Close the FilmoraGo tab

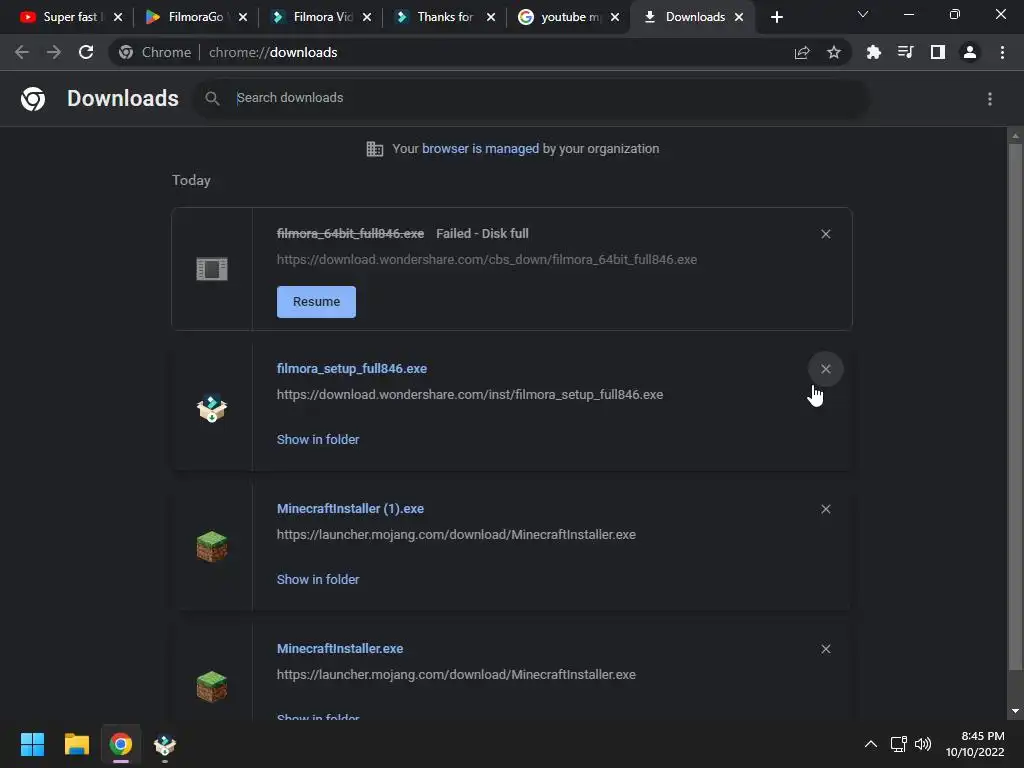(x=243, y=17)
